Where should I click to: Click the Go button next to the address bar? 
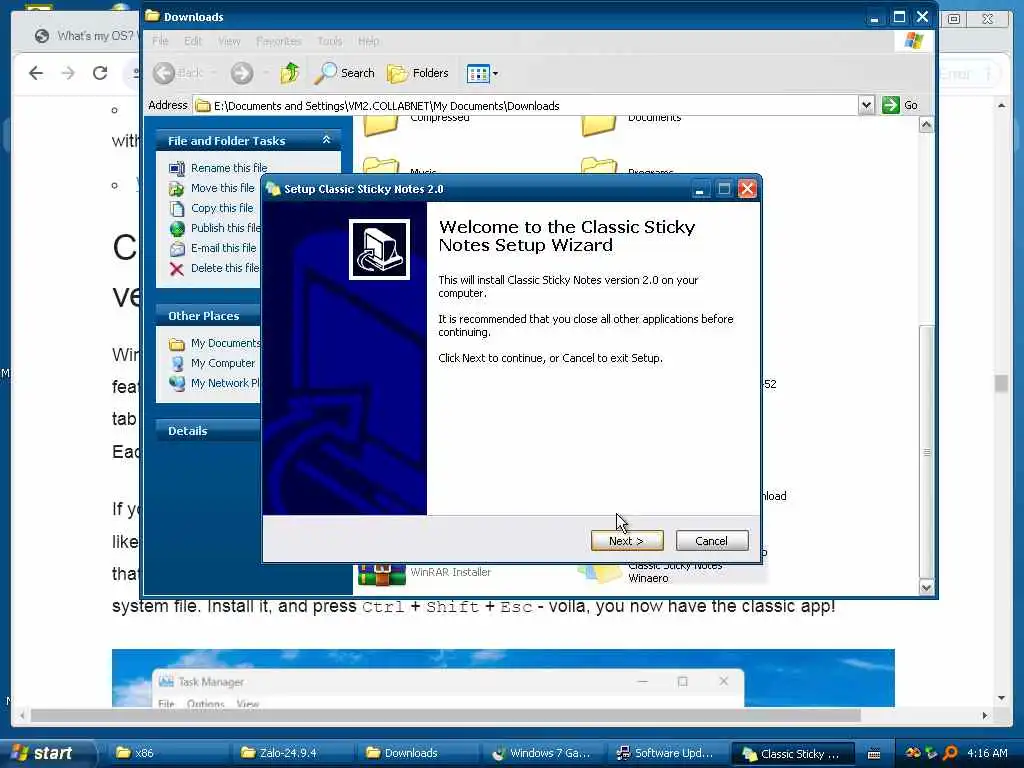[900, 105]
